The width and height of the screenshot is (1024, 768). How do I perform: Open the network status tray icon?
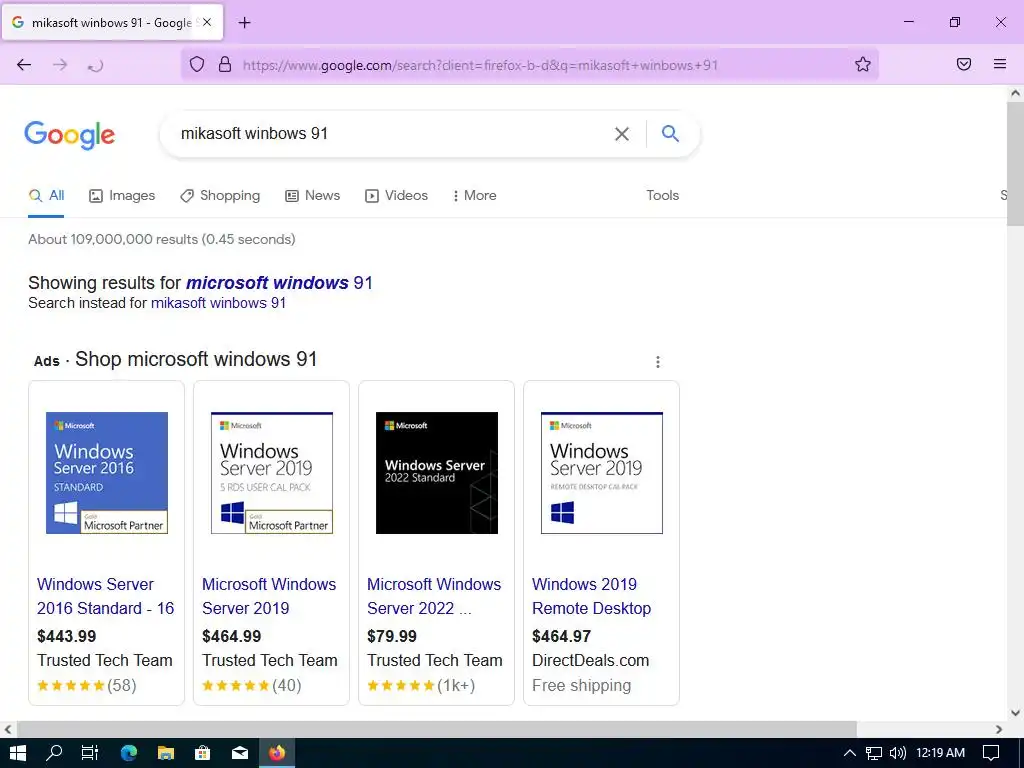tap(874, 753)
